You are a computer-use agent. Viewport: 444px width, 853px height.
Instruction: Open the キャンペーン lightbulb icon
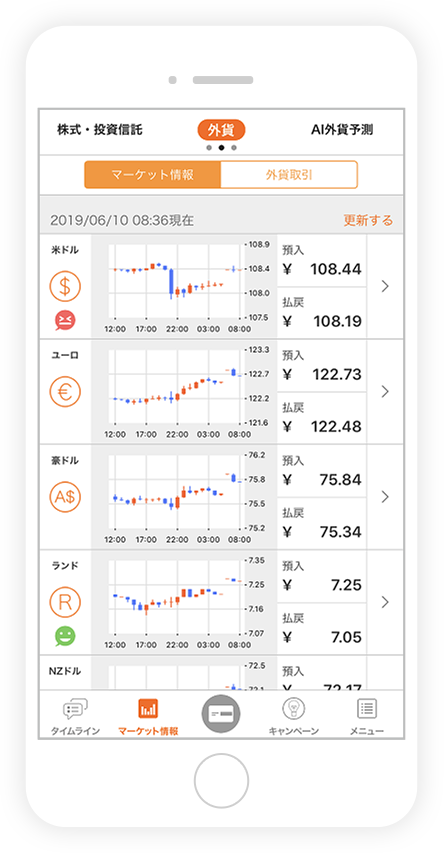[293, 708]
